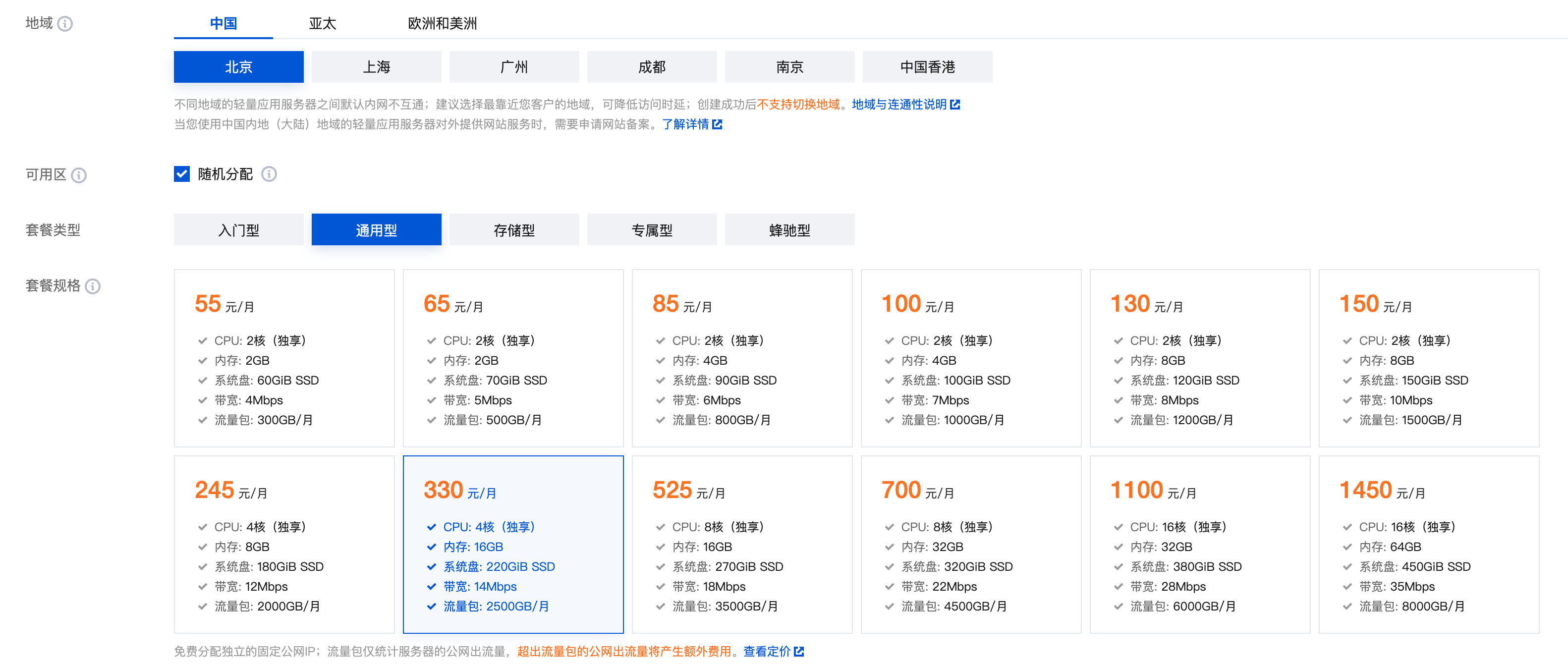Open the 地域与连通性说明 link
Screen dimensions: 1568x666
898,105
